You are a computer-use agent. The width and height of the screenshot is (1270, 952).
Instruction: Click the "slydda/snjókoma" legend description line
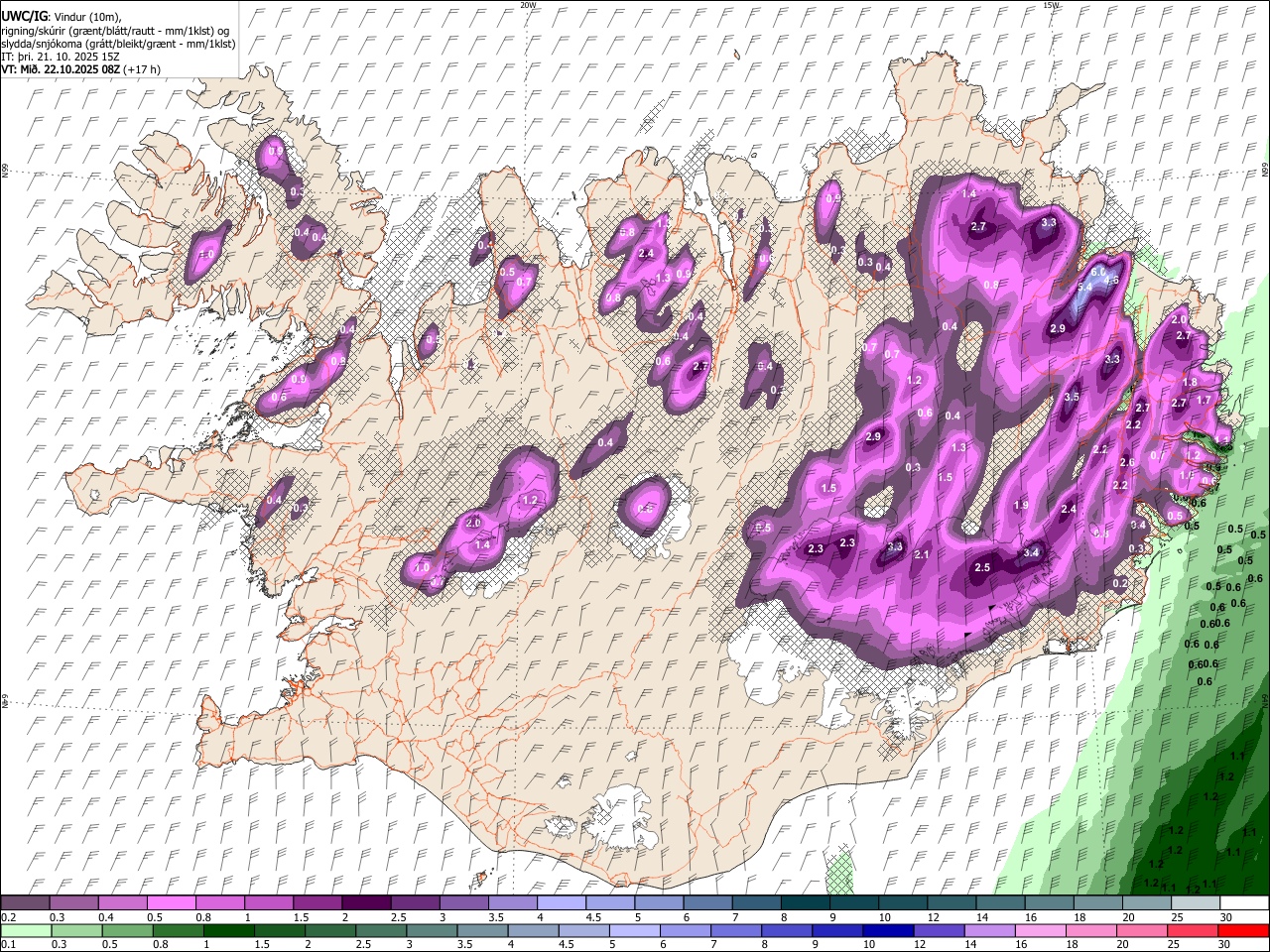click(118, 44)
